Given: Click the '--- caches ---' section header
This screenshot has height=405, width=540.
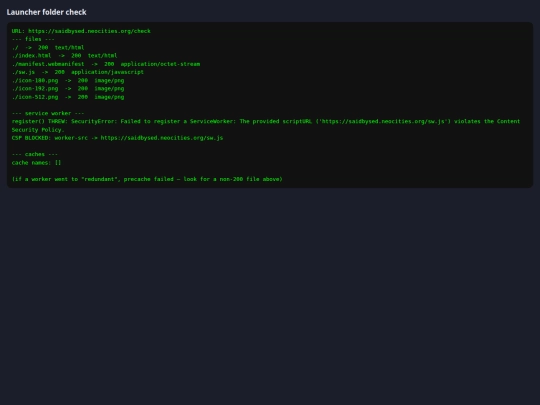Looking at the screenshot, I should click(x=35, y=154).
